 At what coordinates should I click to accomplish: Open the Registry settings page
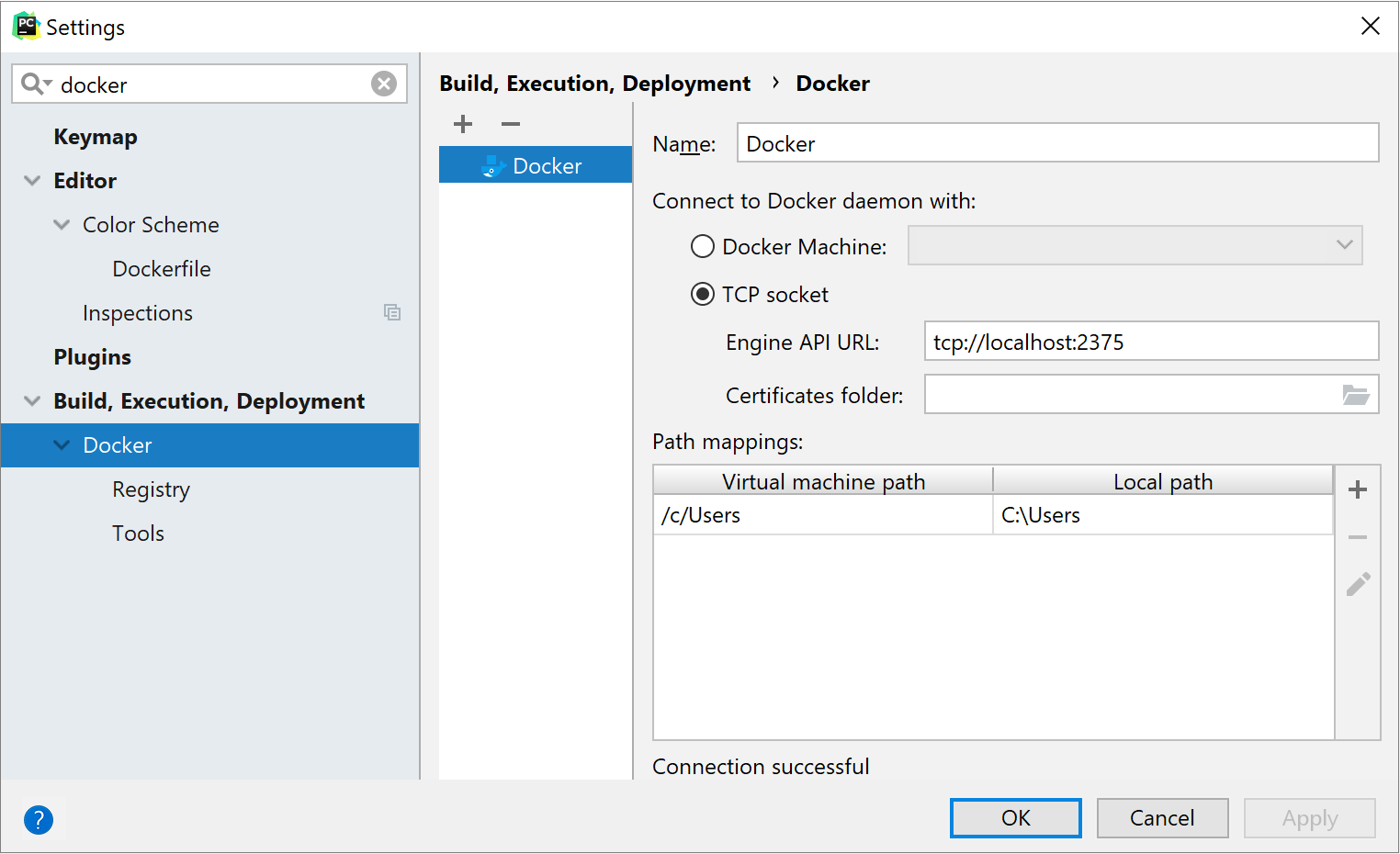151,489
